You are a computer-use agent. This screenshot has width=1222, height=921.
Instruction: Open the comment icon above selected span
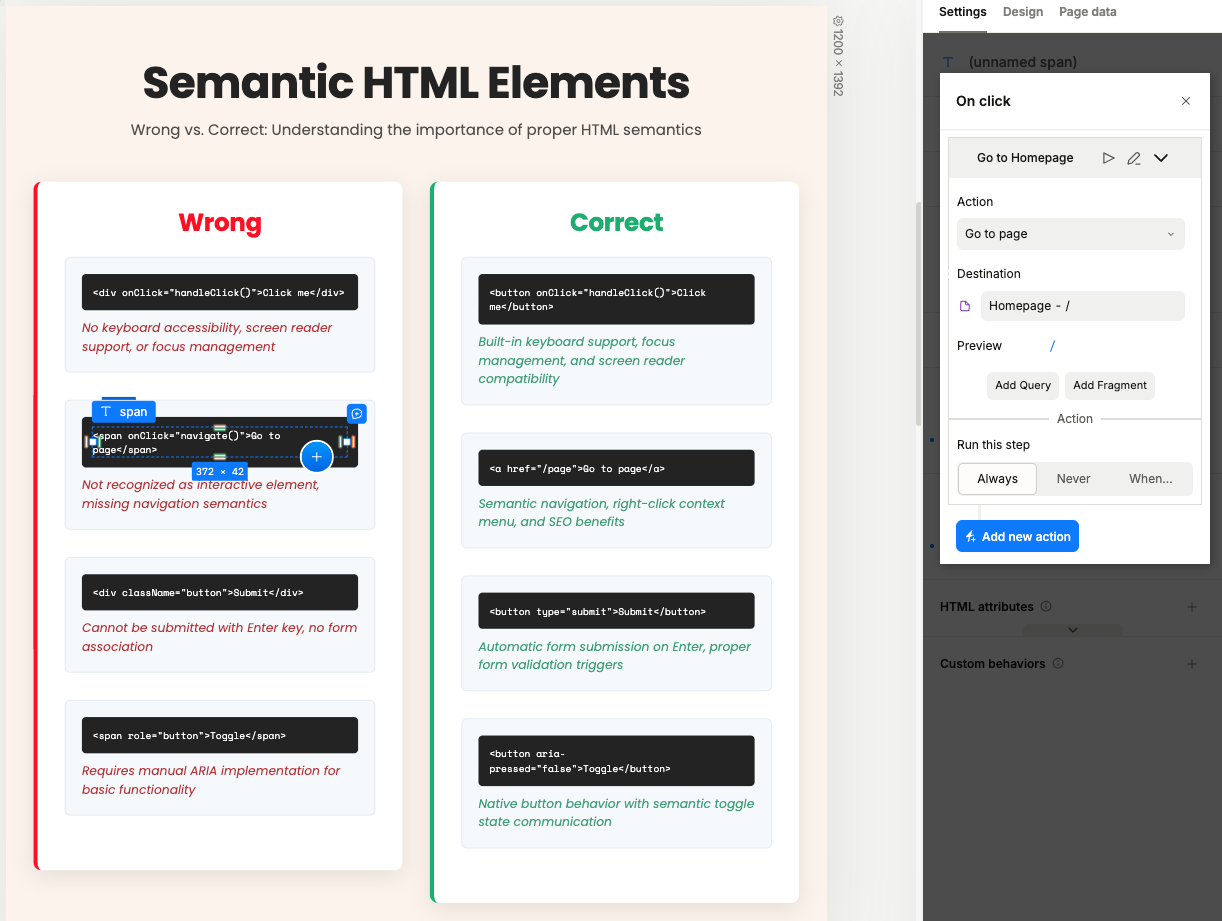(x=357, y=413)
